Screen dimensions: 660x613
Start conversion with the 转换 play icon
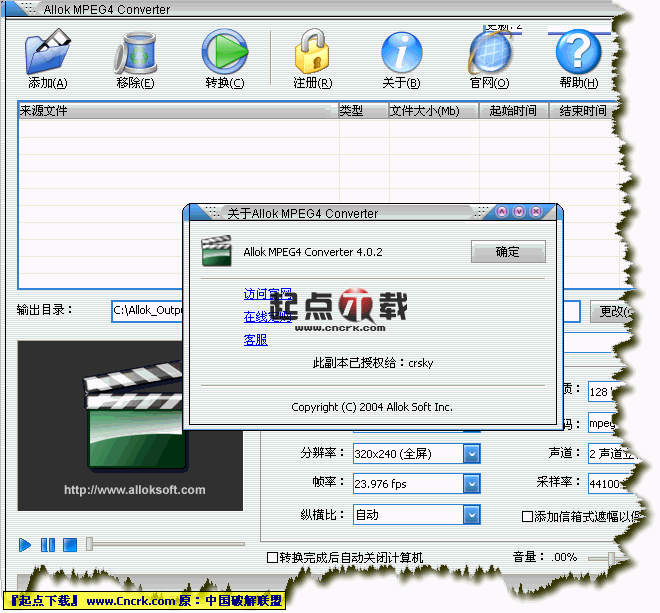[x=225, y=51]
